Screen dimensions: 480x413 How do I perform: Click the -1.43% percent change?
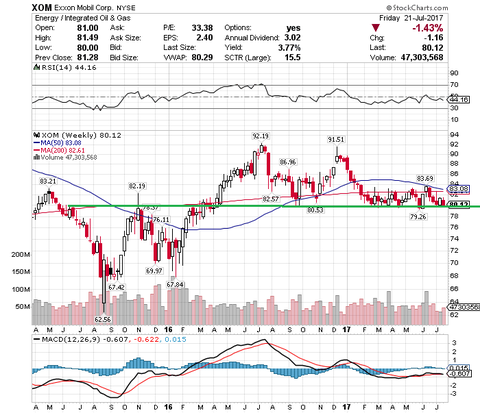click(428, 28)
